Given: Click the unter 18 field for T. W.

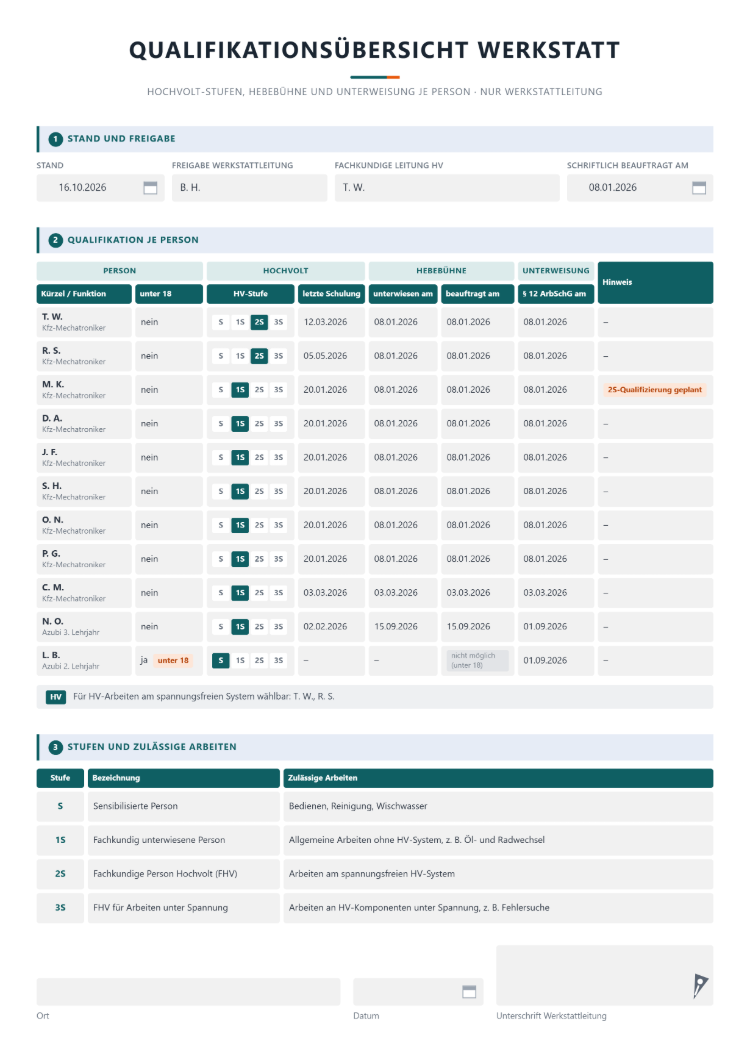Looking at the screenshot, I should tap(169, 322).
